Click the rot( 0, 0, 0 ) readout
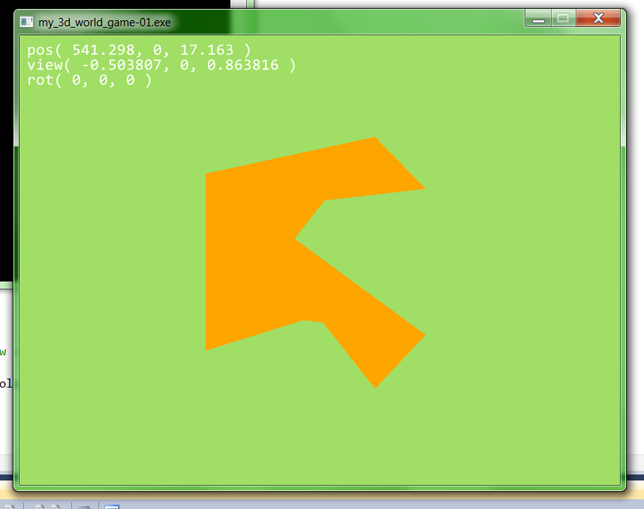 (89, 80)
